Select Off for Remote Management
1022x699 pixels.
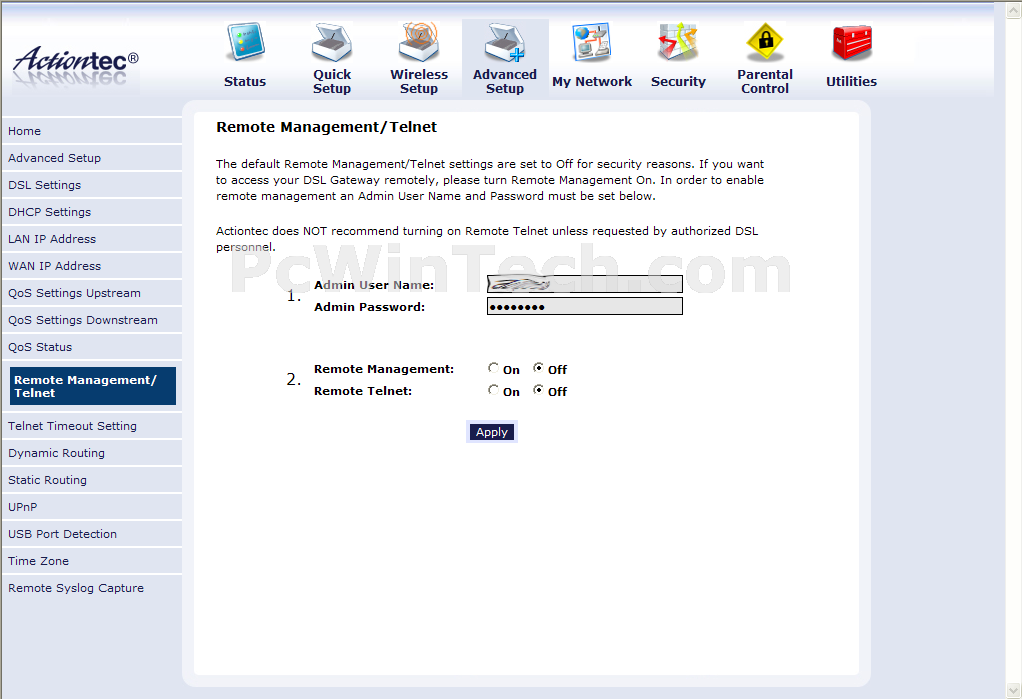click(x=538, y=368)
